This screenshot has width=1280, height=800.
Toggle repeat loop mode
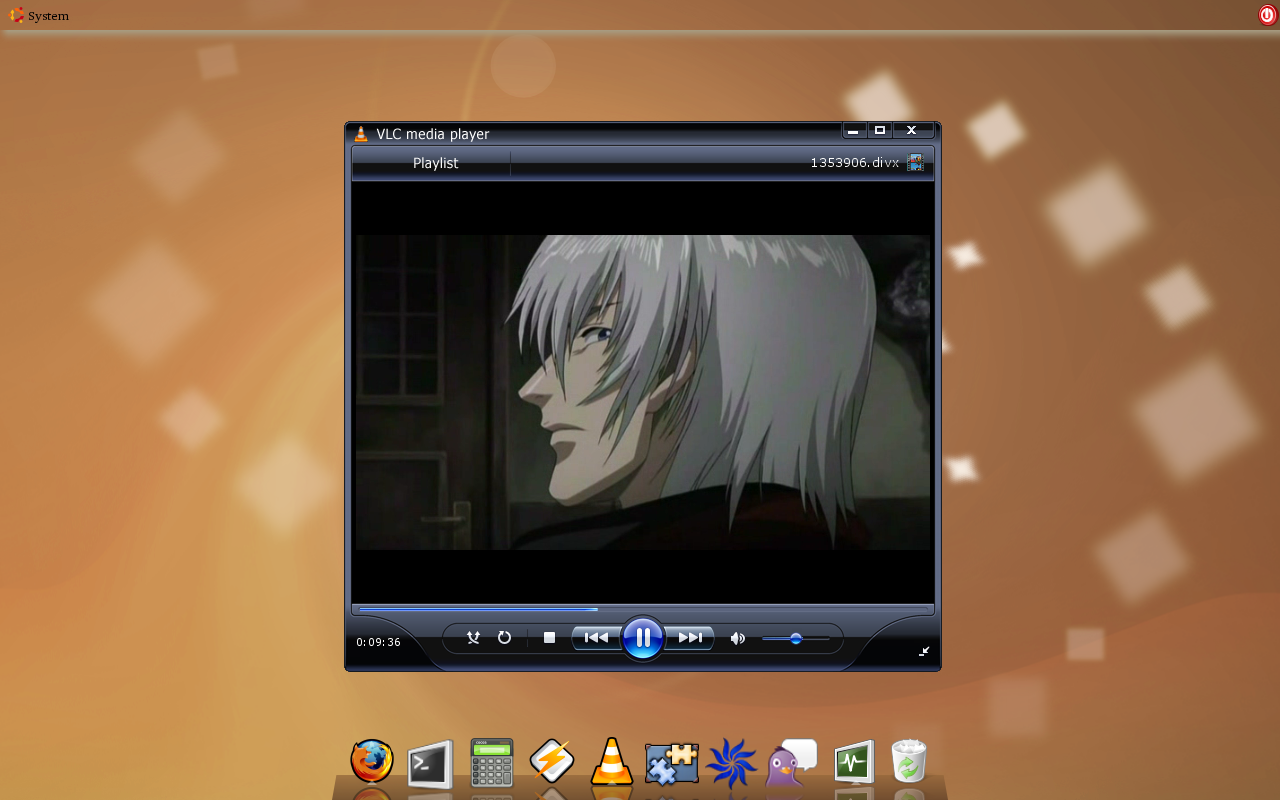tap(504, 638)
